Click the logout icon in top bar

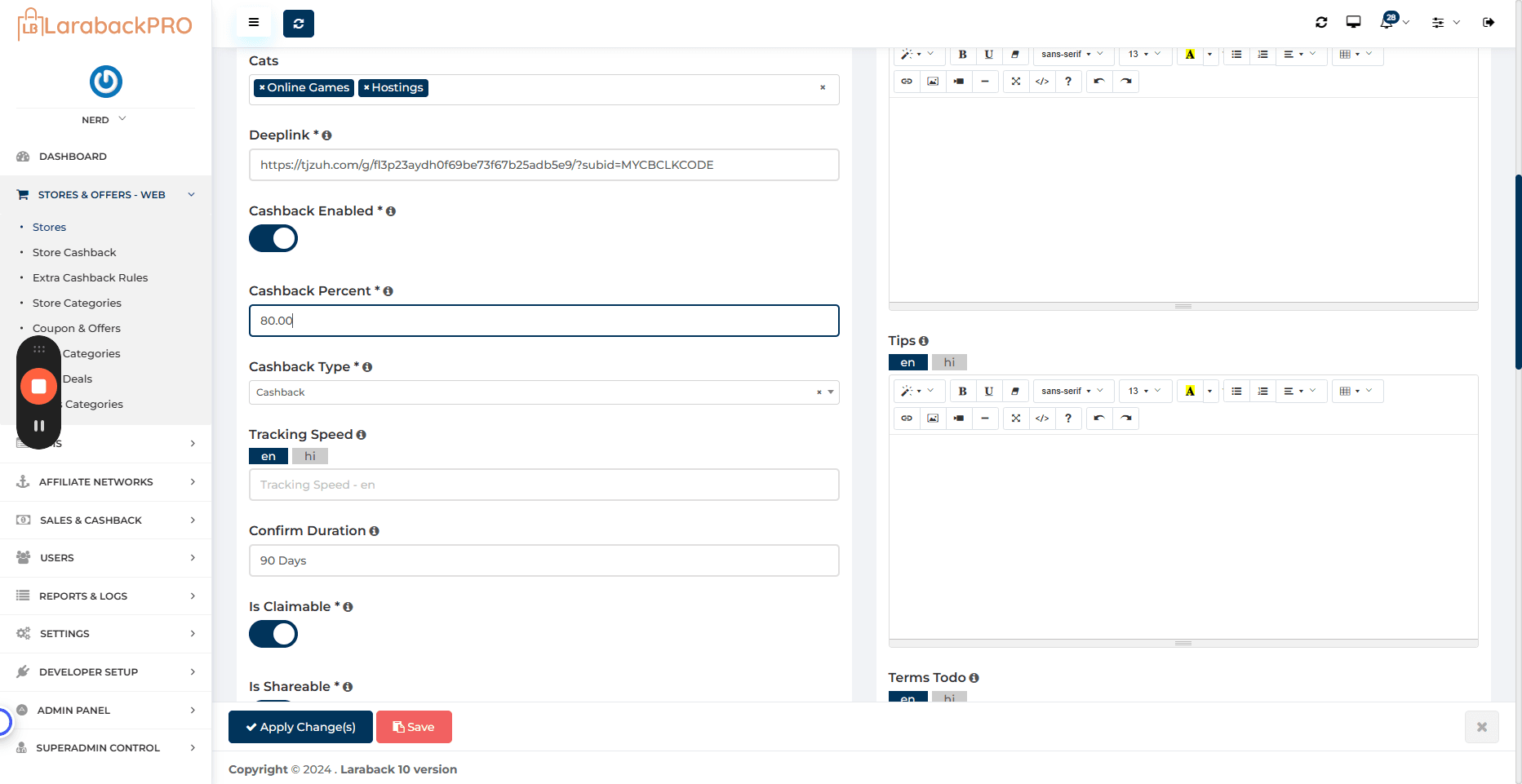click(x=1489, y=22)
